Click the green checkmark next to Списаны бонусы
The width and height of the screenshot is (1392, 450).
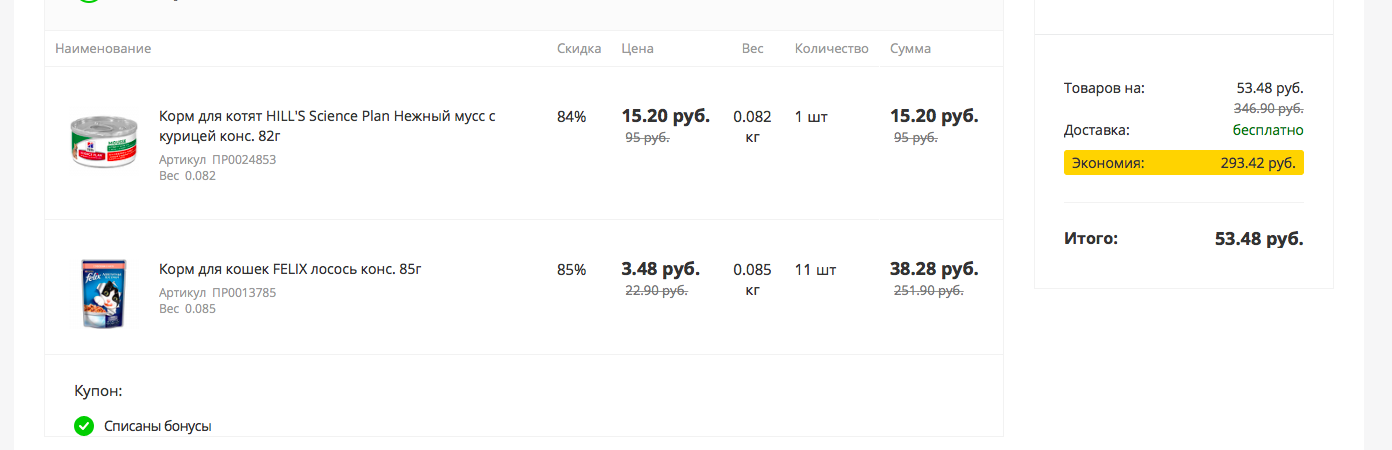84,426
